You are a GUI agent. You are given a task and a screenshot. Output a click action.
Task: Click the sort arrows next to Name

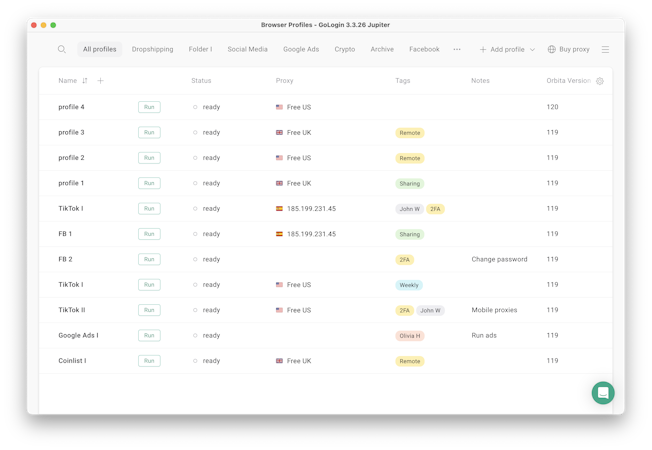click(85, 81)
